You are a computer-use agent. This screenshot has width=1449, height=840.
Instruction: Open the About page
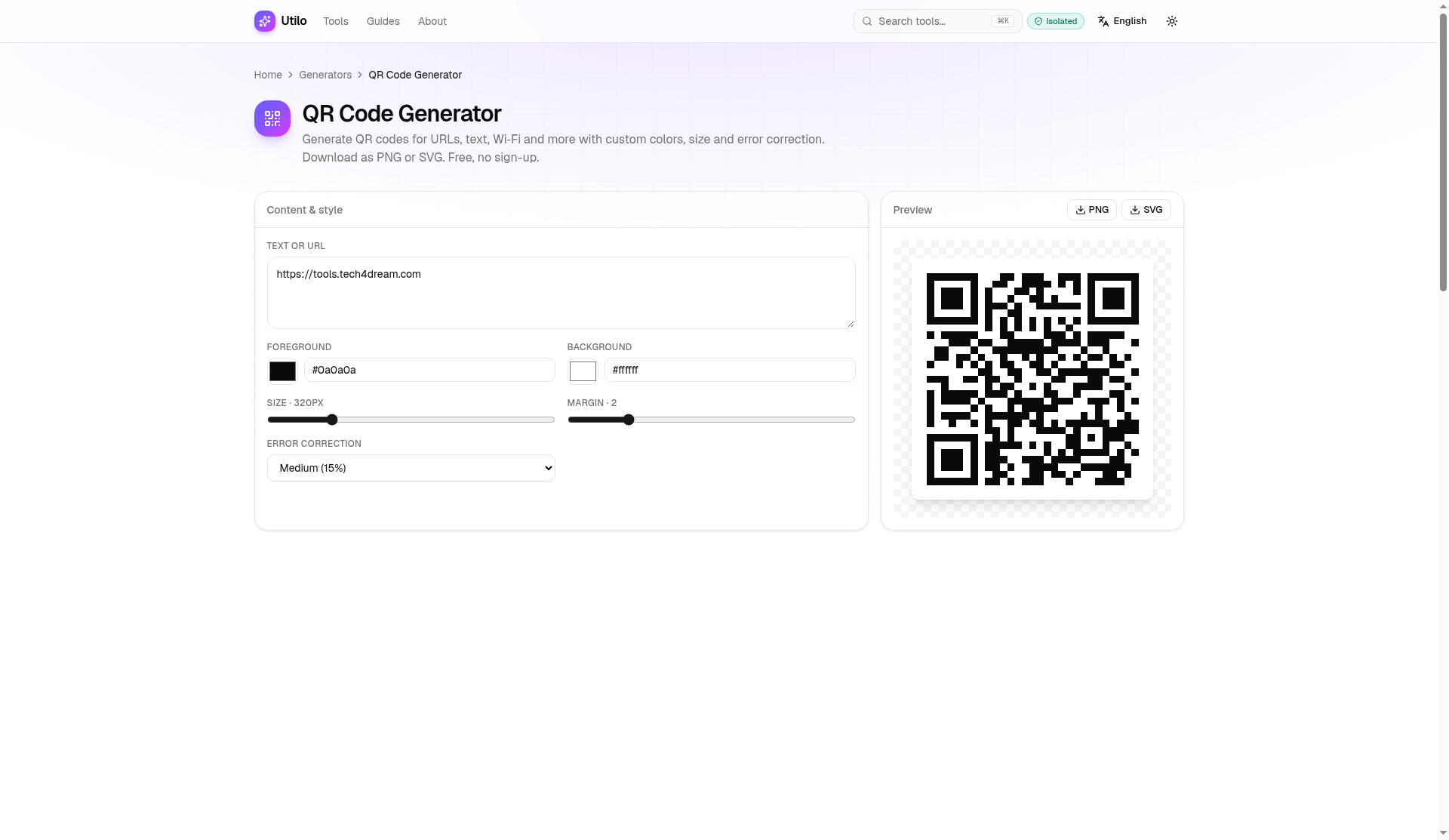[432, 21]
